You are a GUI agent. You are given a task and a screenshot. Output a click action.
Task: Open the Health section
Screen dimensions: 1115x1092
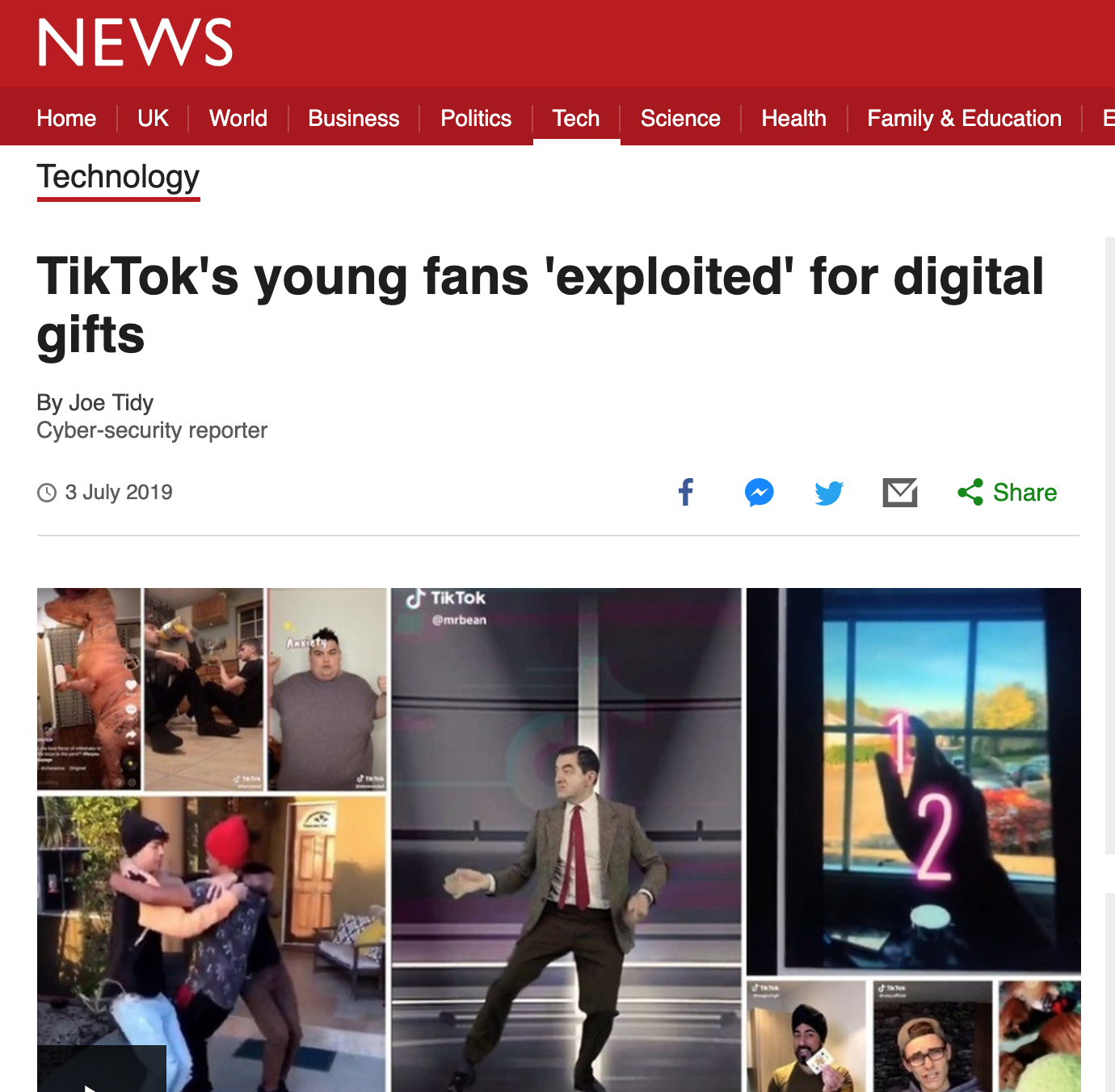pyautogui.click(x=794, y=118)
